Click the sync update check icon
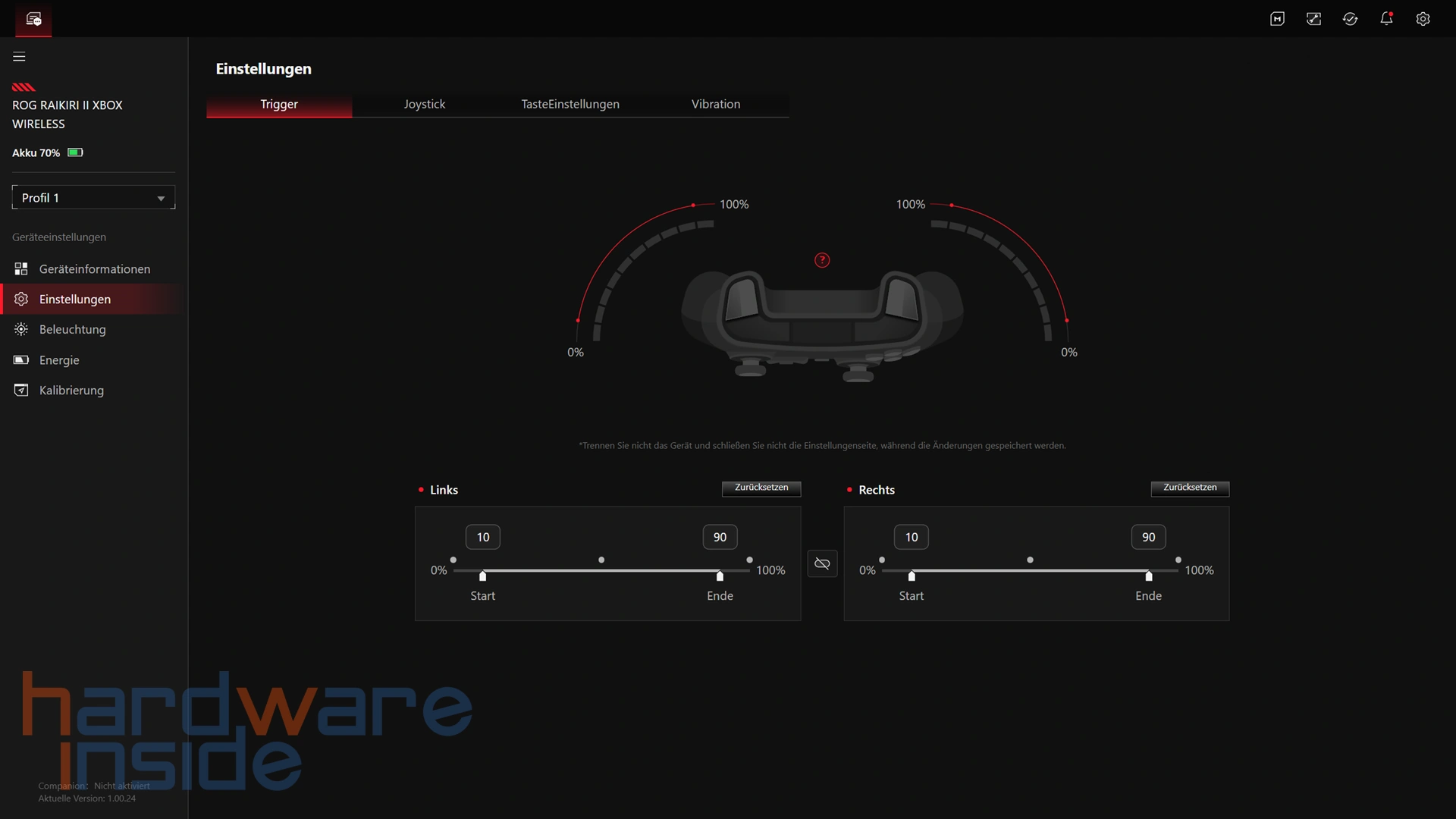Image resolution: width=1456 pixels, height=819 pixels. pos(1350,19)
